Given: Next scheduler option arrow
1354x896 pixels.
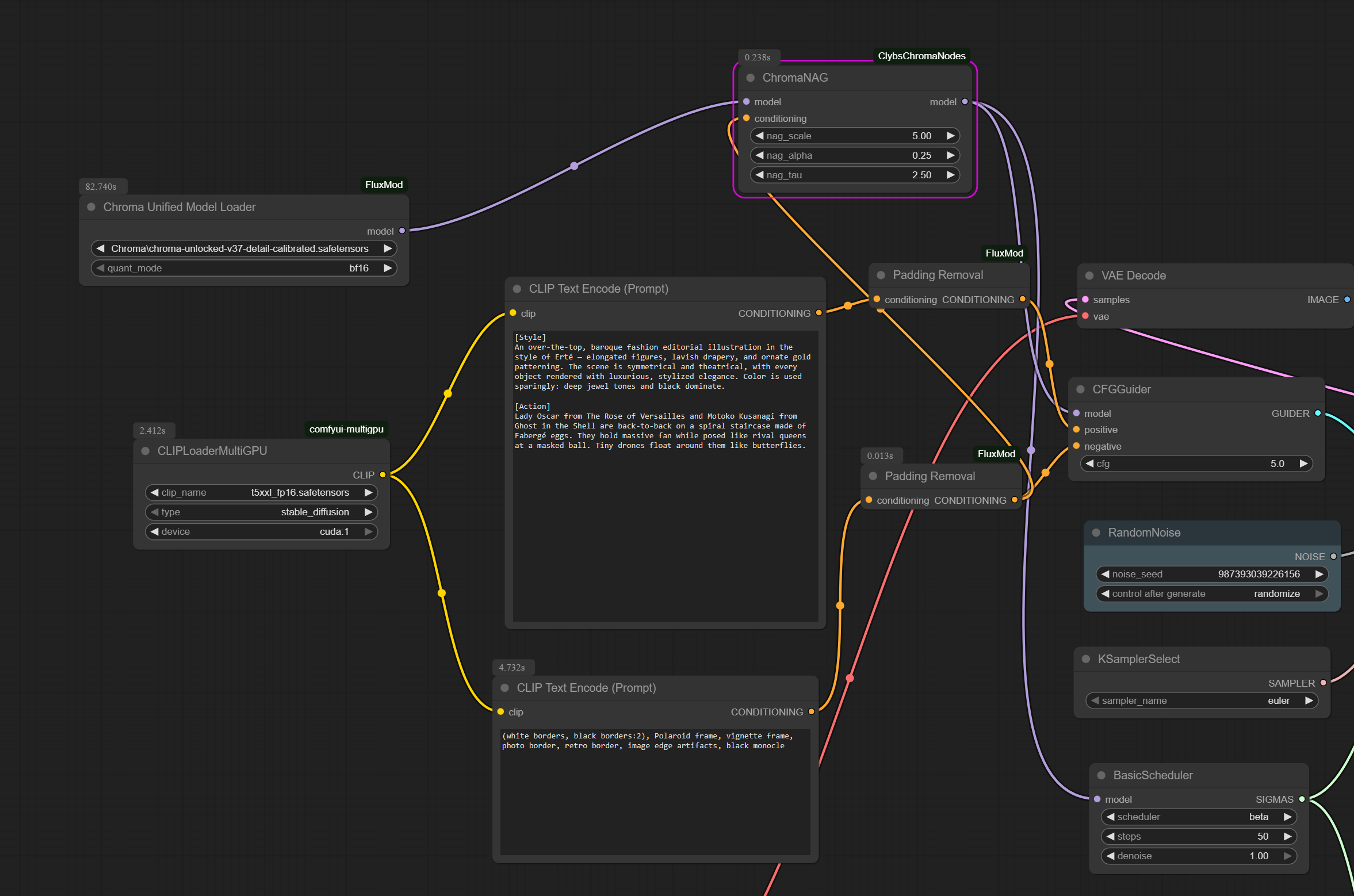Looking at the screenshot, I should [x=1287, y=817].
